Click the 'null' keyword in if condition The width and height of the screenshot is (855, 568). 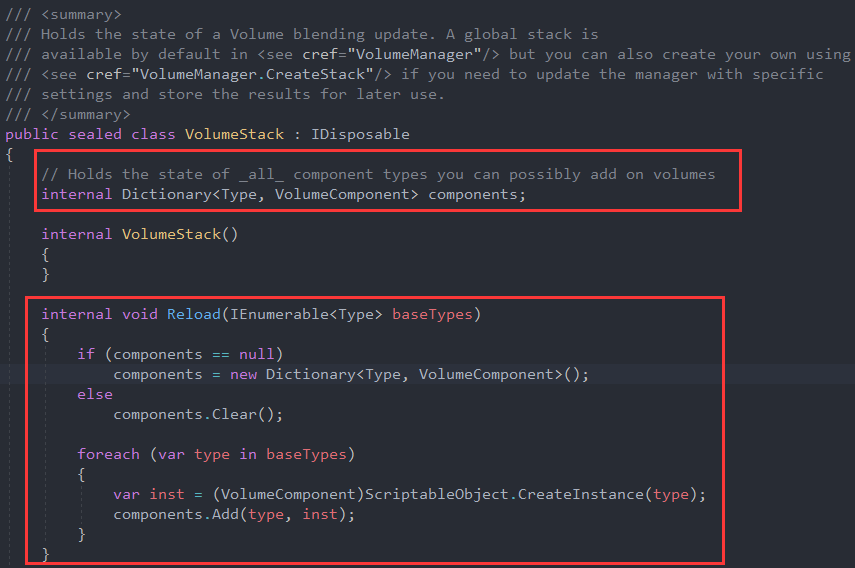tap(257, 354)
